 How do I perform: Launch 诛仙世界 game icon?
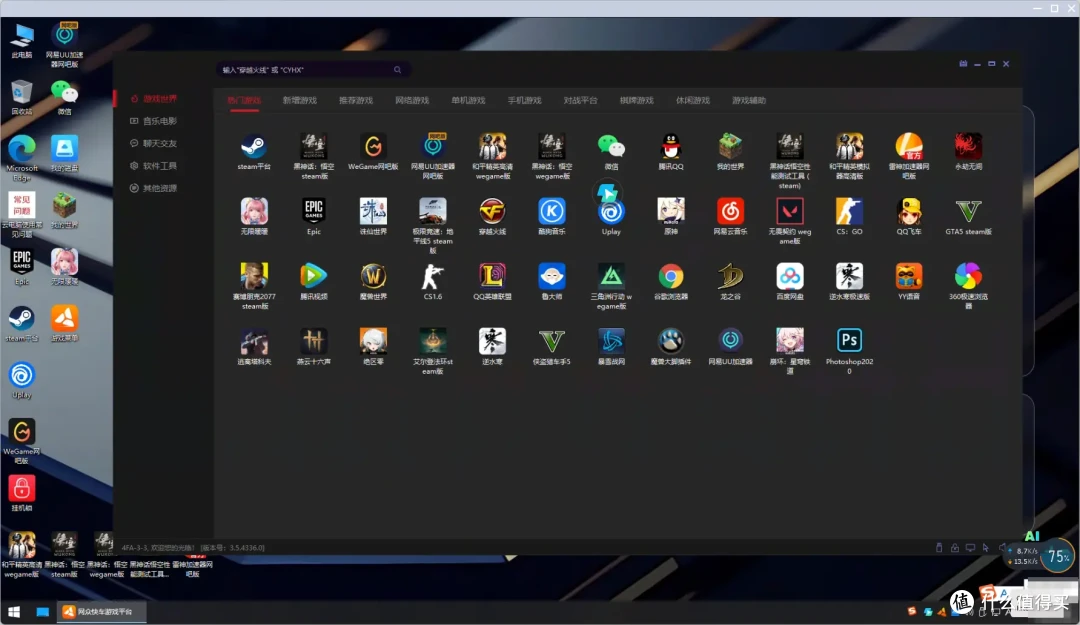tap(373, 212)
